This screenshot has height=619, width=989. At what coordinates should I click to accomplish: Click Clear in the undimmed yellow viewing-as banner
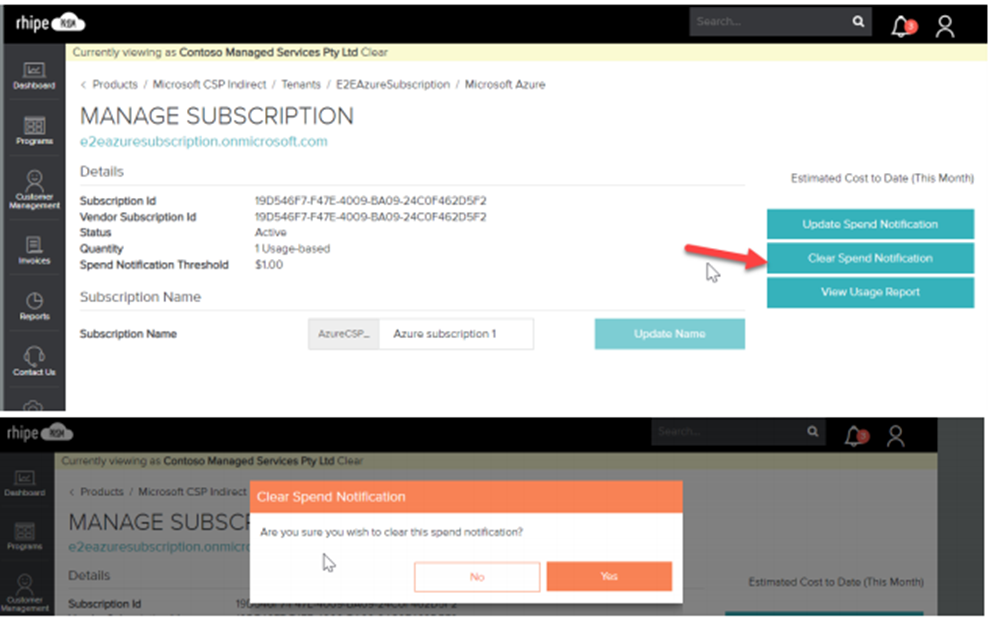point(374,52)
